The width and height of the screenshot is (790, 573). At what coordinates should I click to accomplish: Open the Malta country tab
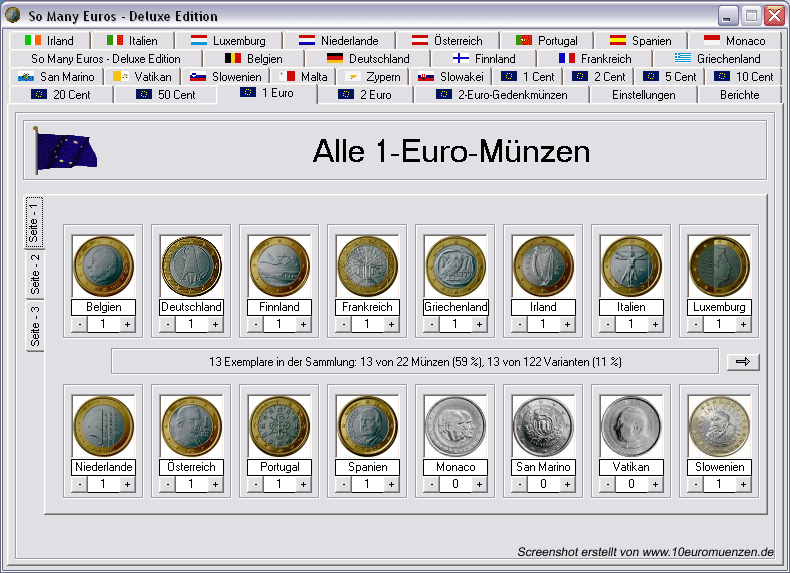[x=304, y=77]
